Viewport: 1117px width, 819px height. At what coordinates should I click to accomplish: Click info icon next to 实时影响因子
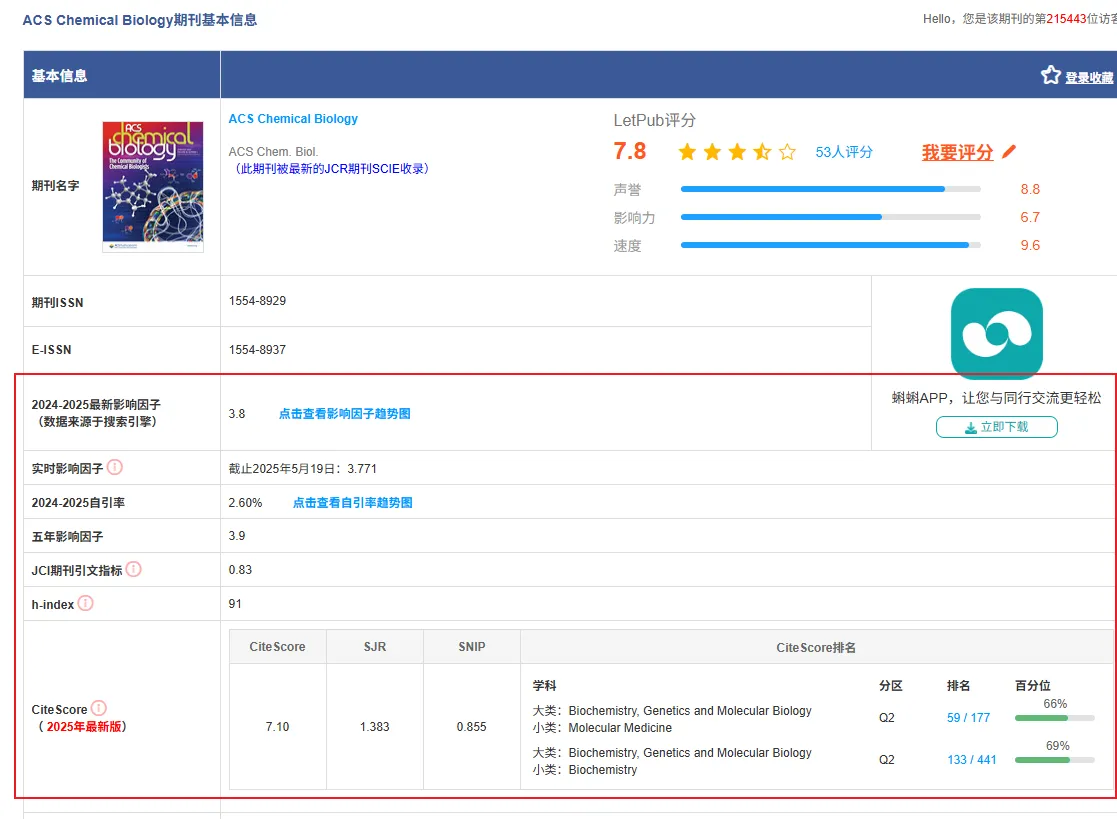[115, 467]
